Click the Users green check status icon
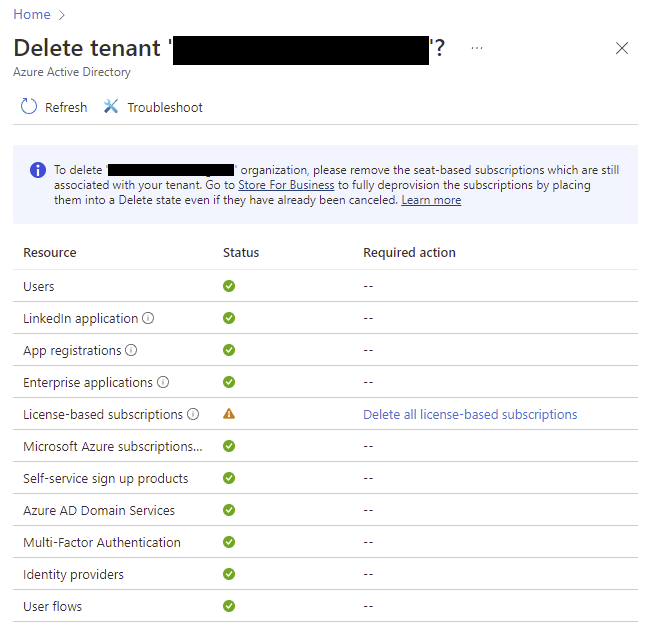This screenshot has width=654, height=643. (x=229, y=286)
